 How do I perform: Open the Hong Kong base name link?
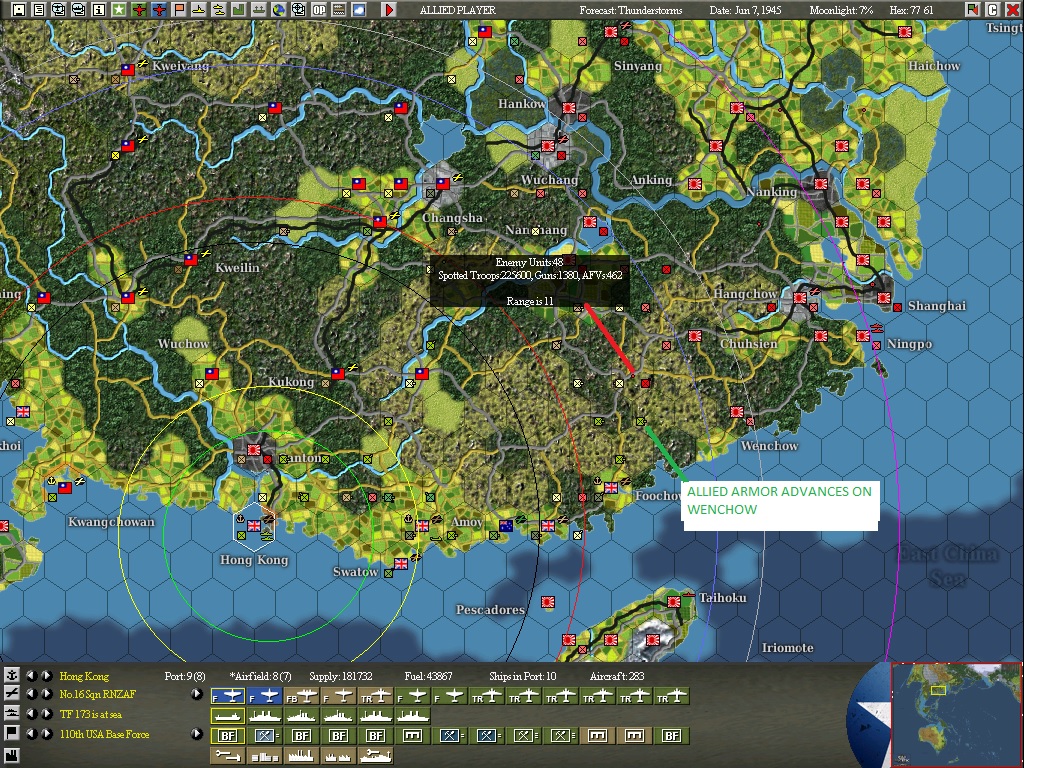84,676
